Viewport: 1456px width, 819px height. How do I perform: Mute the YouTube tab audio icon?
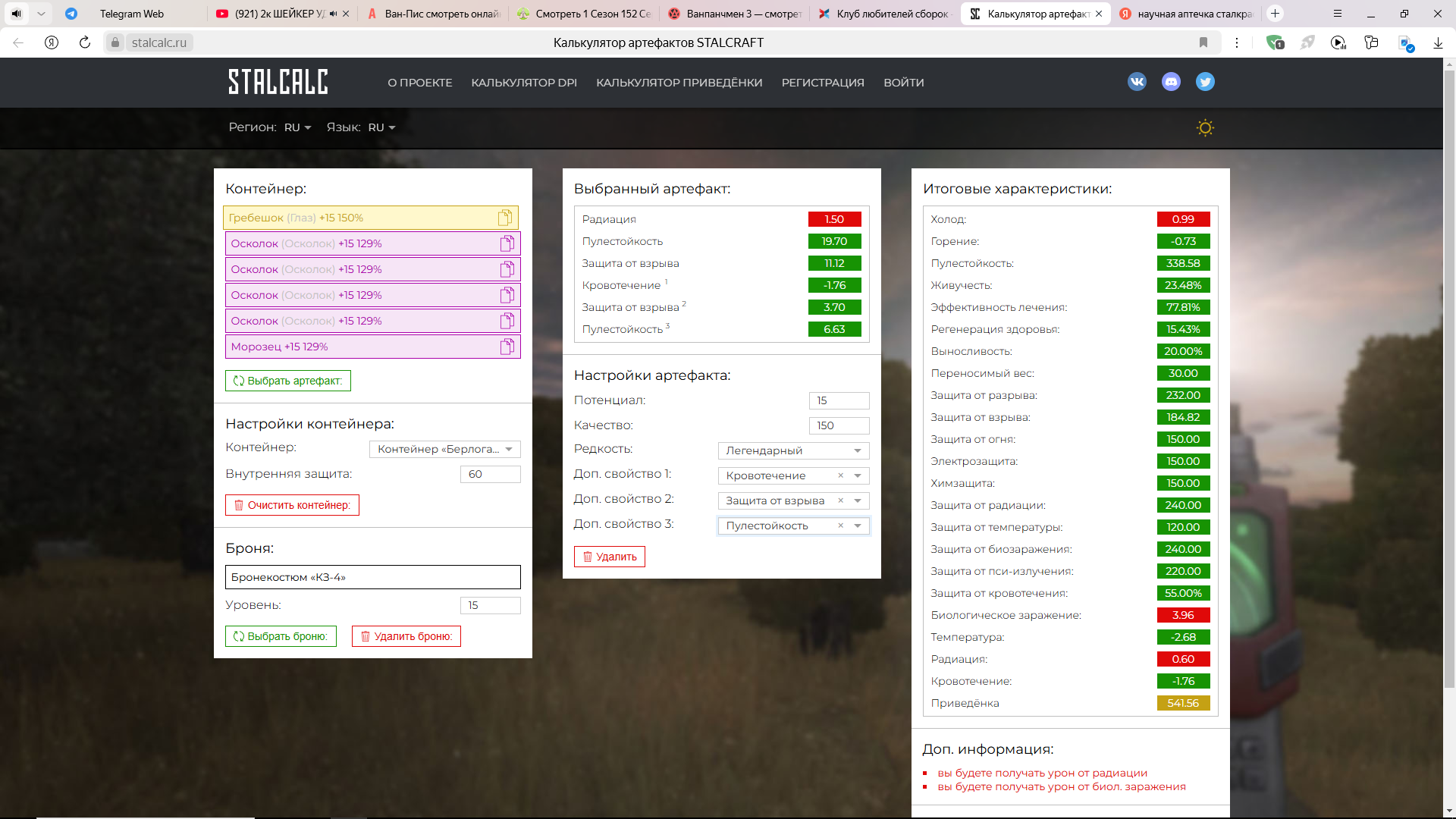[333, 14]
